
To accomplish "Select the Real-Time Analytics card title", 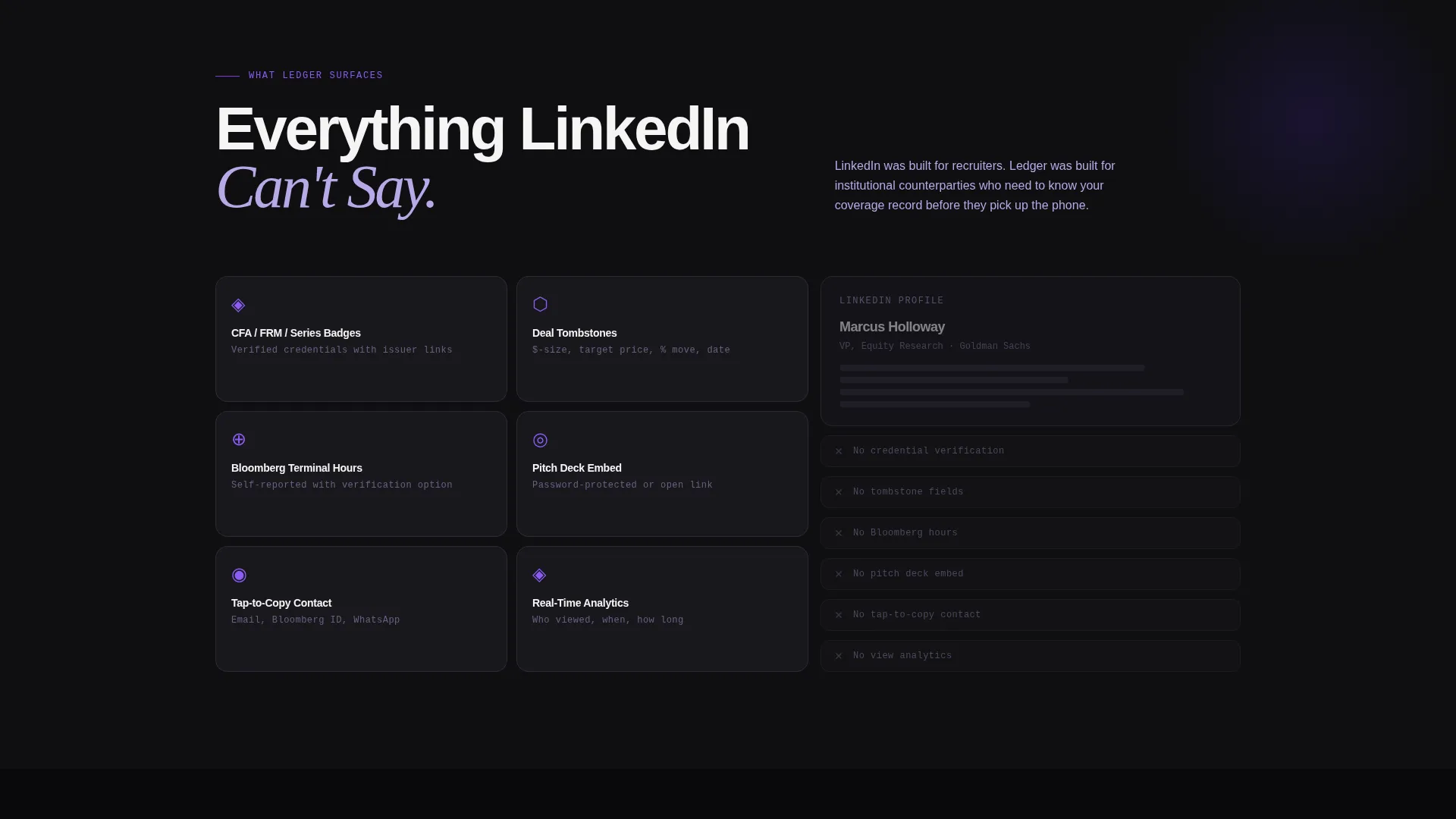I will pyautogui.click(x=580, y=603).
